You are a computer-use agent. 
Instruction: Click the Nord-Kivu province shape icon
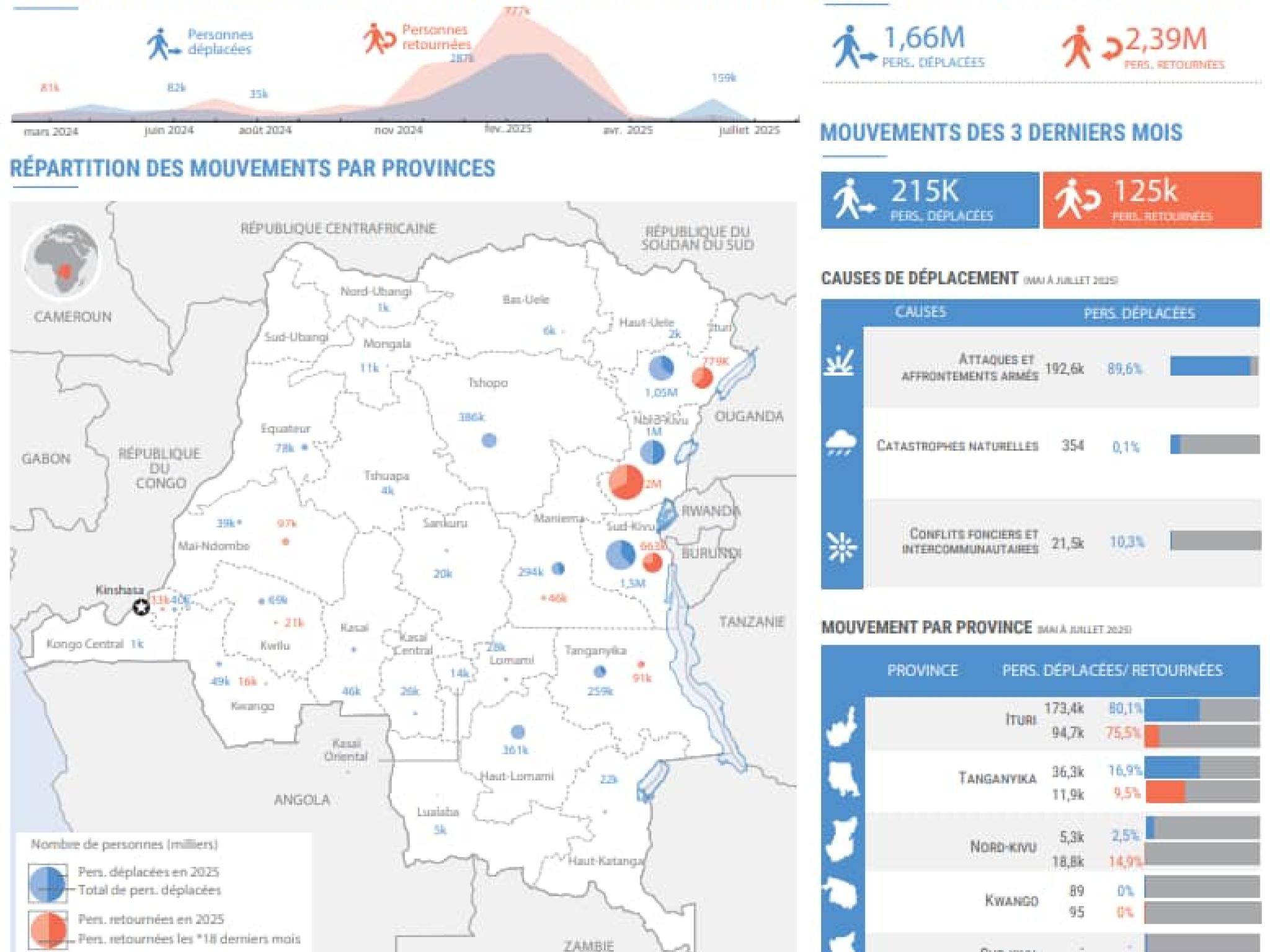(x=842, y=839)
